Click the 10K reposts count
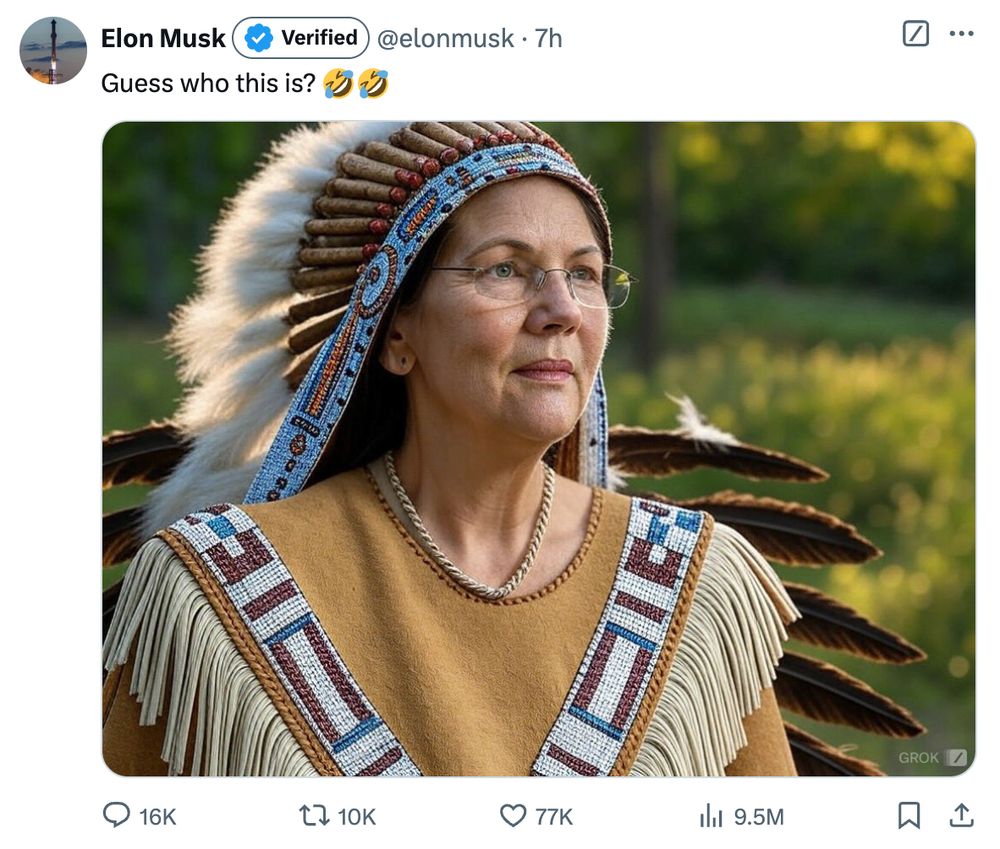The image size is (1000, 849). coord(357,816)
